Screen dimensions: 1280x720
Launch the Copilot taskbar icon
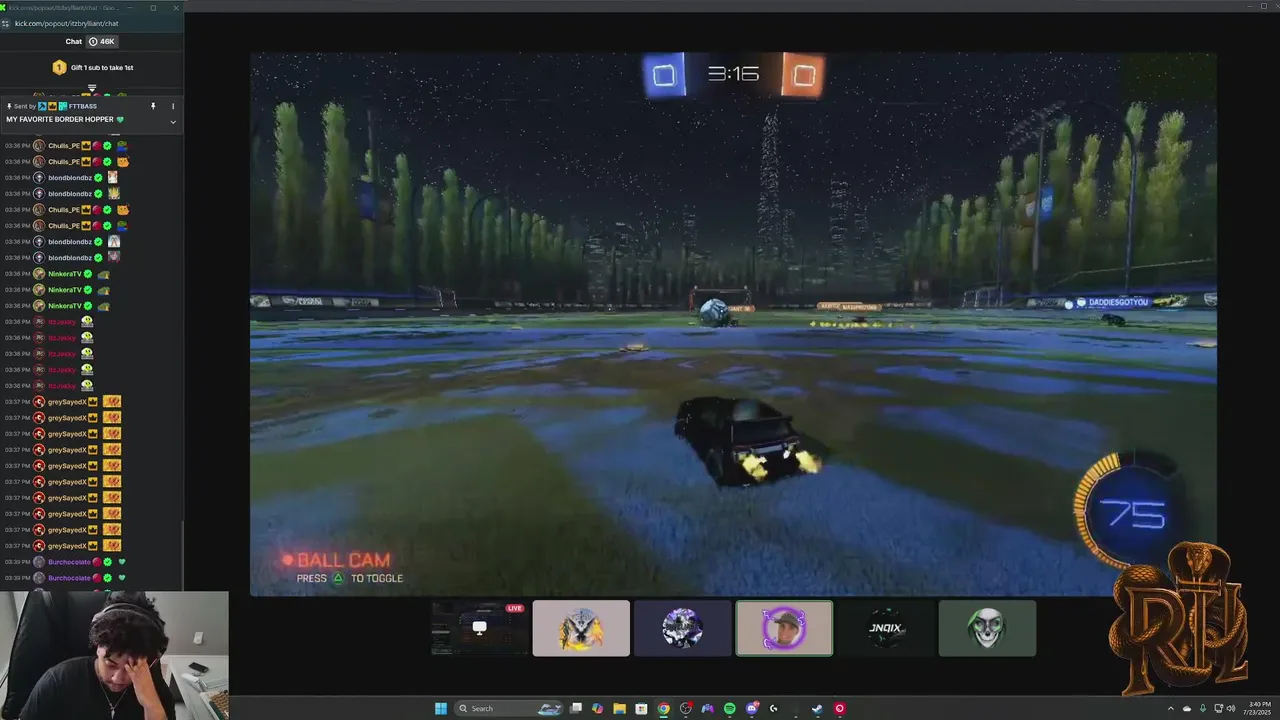coord(597,708)
